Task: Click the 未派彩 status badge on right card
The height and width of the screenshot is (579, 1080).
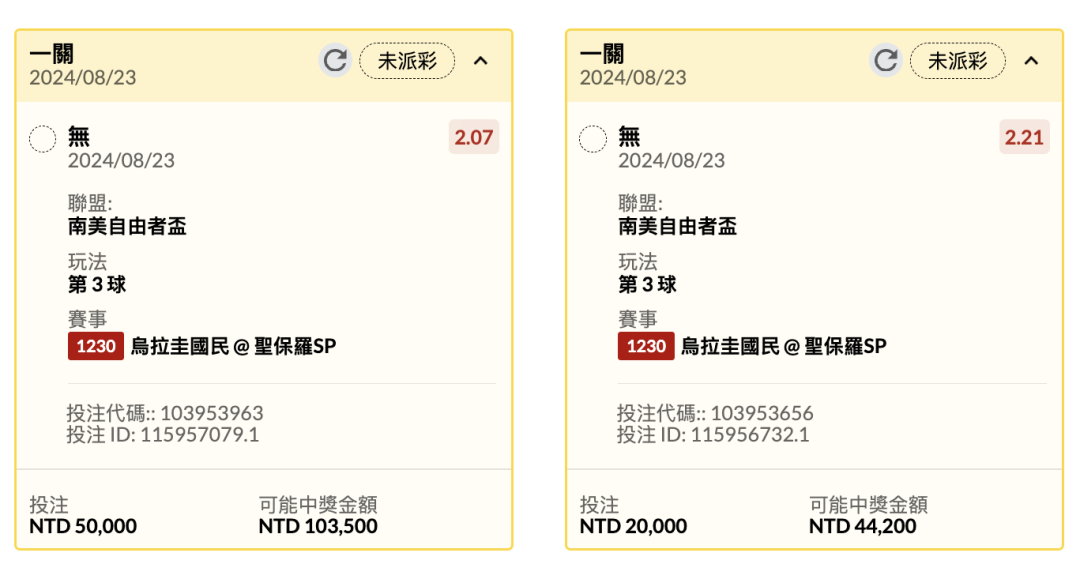Action: pos(957,61)
